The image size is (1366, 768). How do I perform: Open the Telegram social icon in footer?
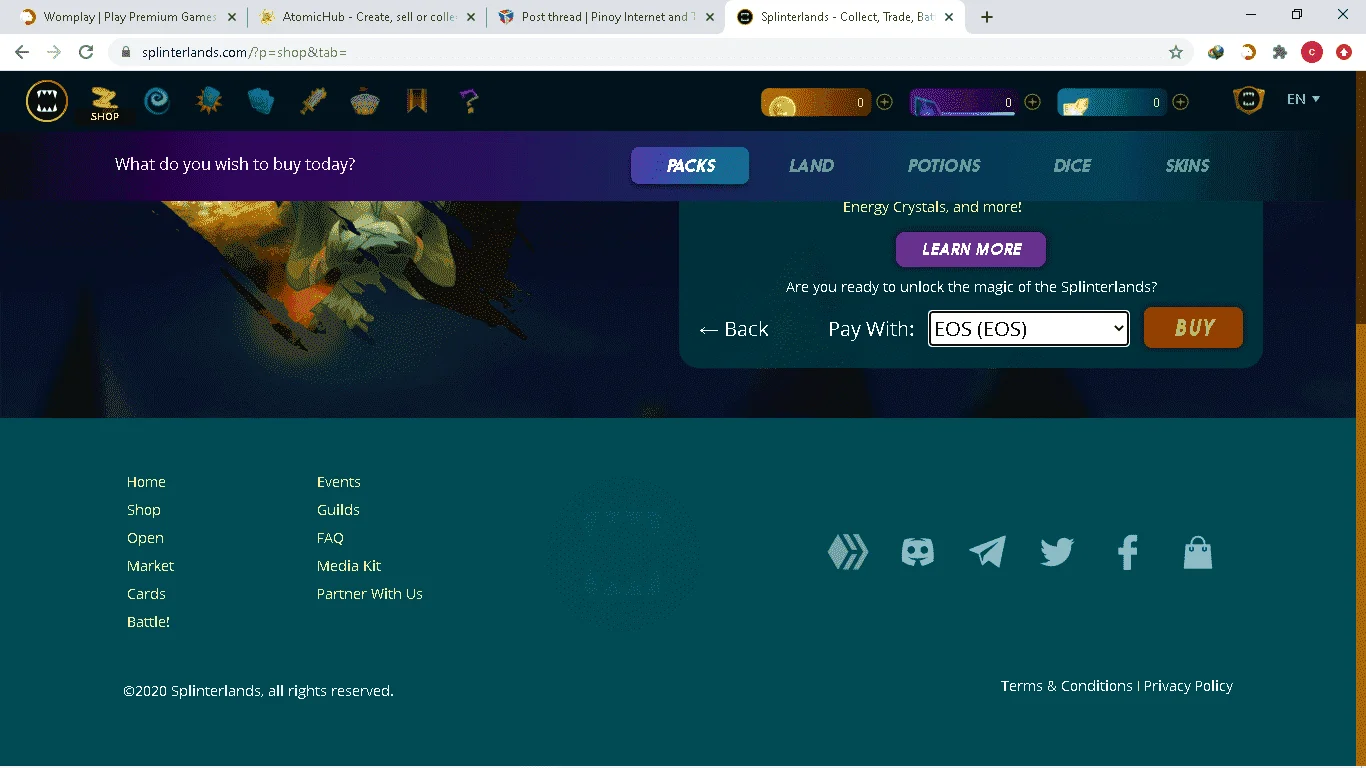tap(987, 552)
